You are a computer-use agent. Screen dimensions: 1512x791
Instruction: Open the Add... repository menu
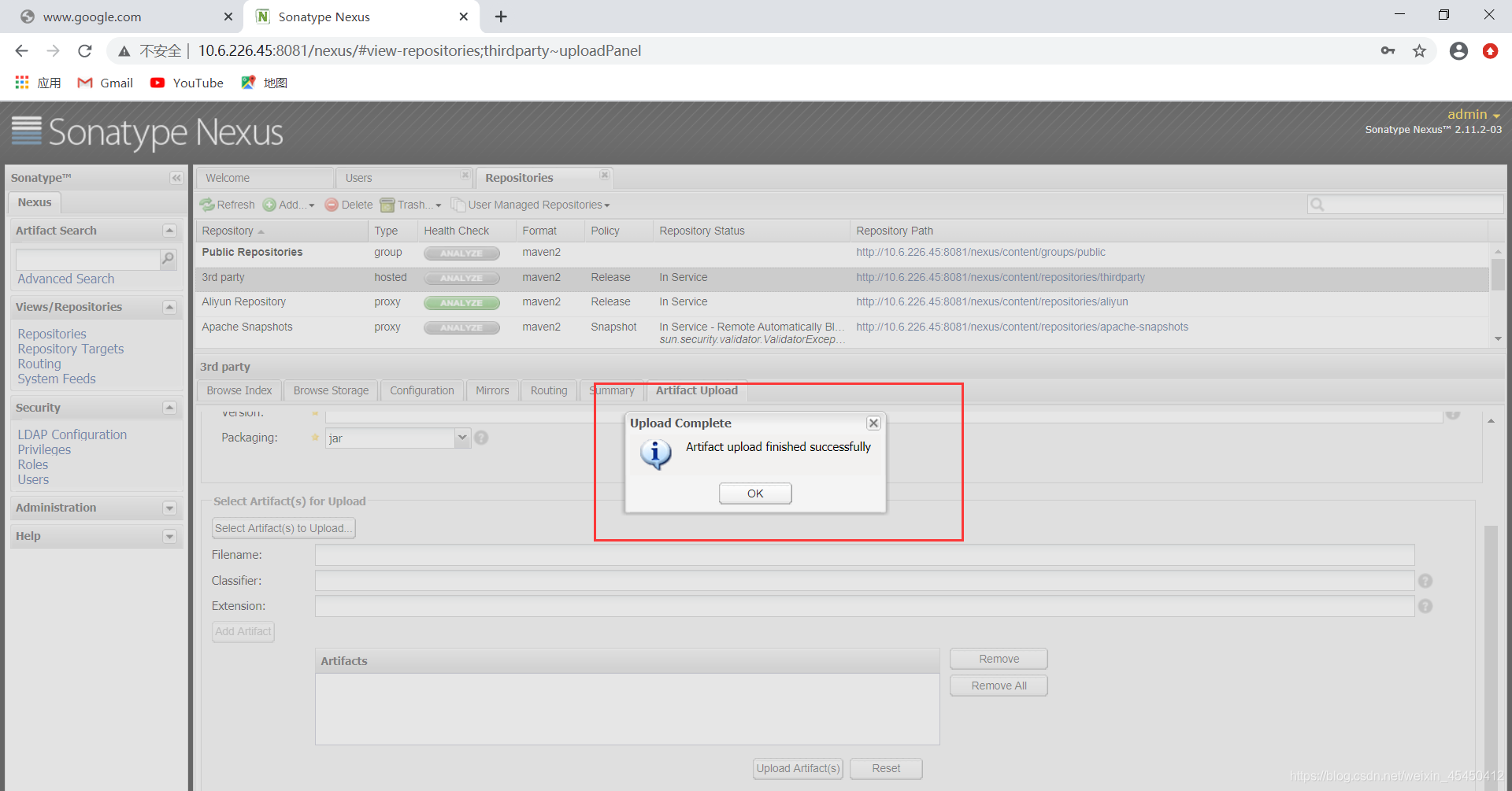click(289, 205)
